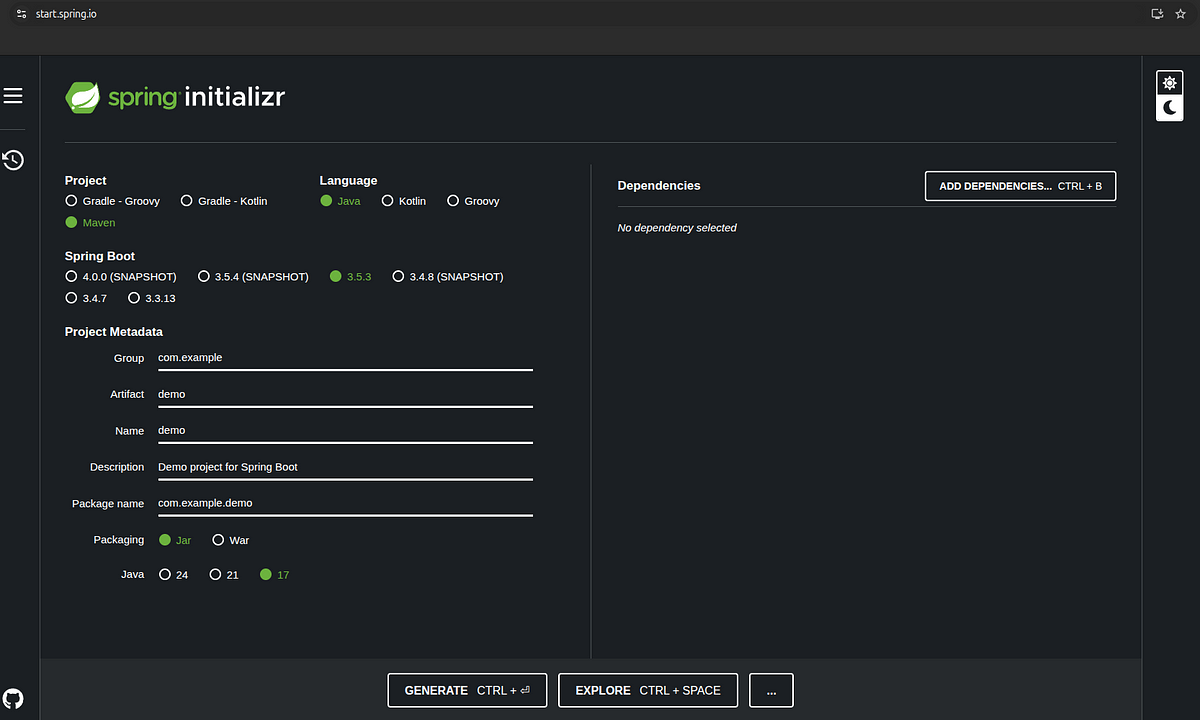Viewport: 1200px width, 720px height.
Task: Choose Kotlin as language
Action: click(404, 201)
